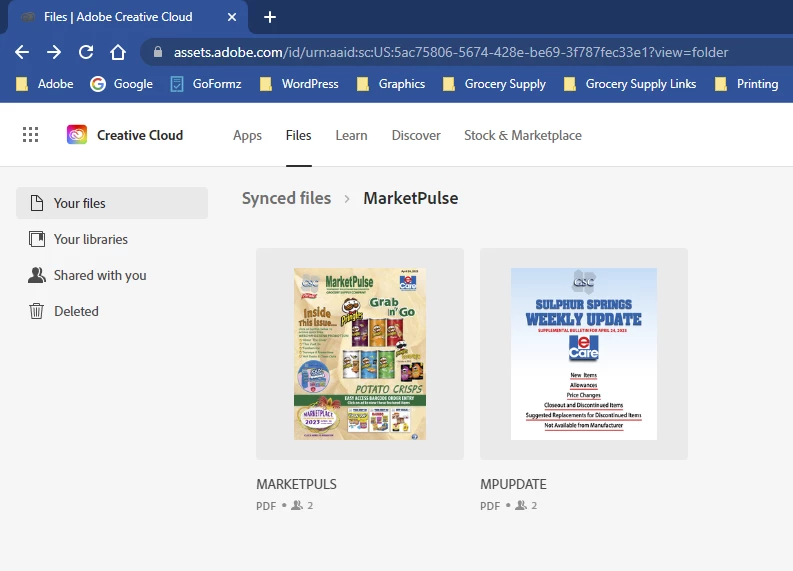Open the Printing bookmarks folder
The image size is (793, 571).
[746, 84]
